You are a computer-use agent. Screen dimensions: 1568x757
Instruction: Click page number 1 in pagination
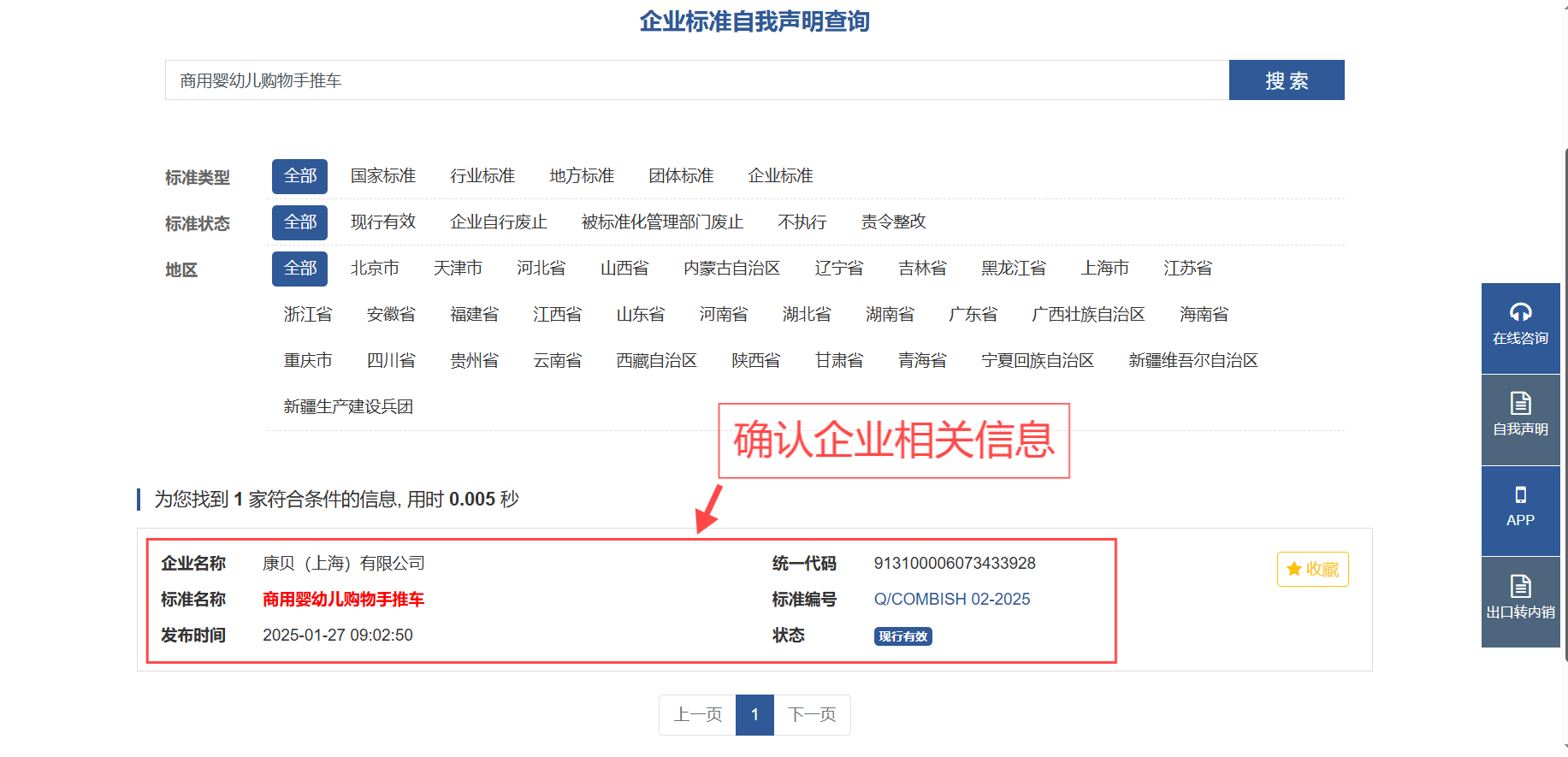point(754,715)
